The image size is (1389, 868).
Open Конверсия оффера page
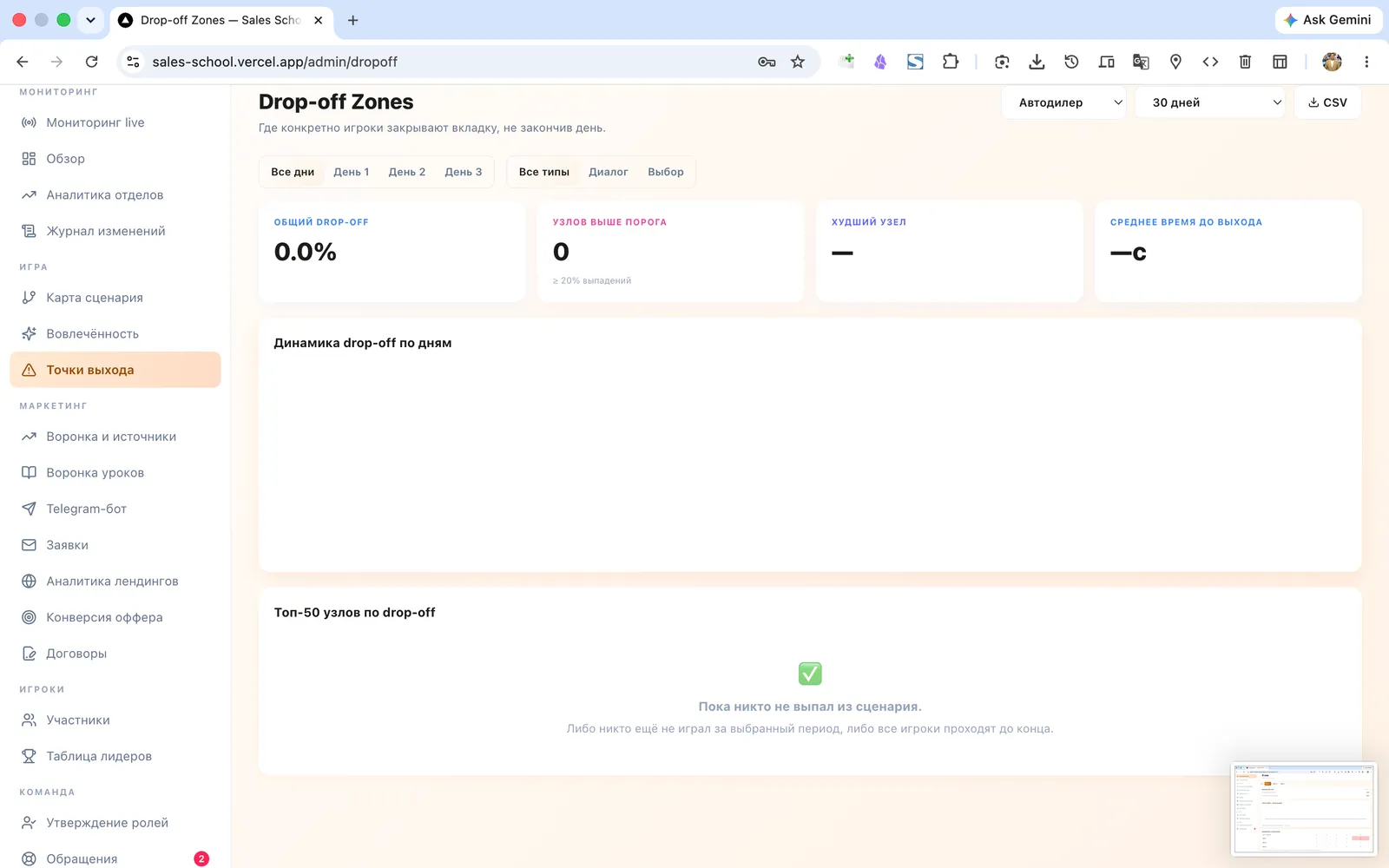point(115,617)
